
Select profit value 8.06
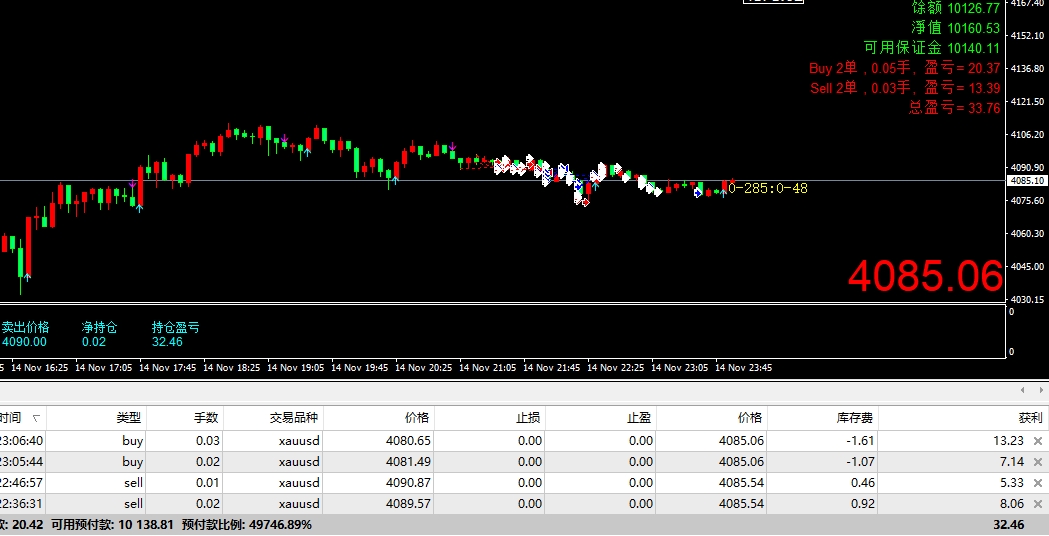tap(1012, 504)
